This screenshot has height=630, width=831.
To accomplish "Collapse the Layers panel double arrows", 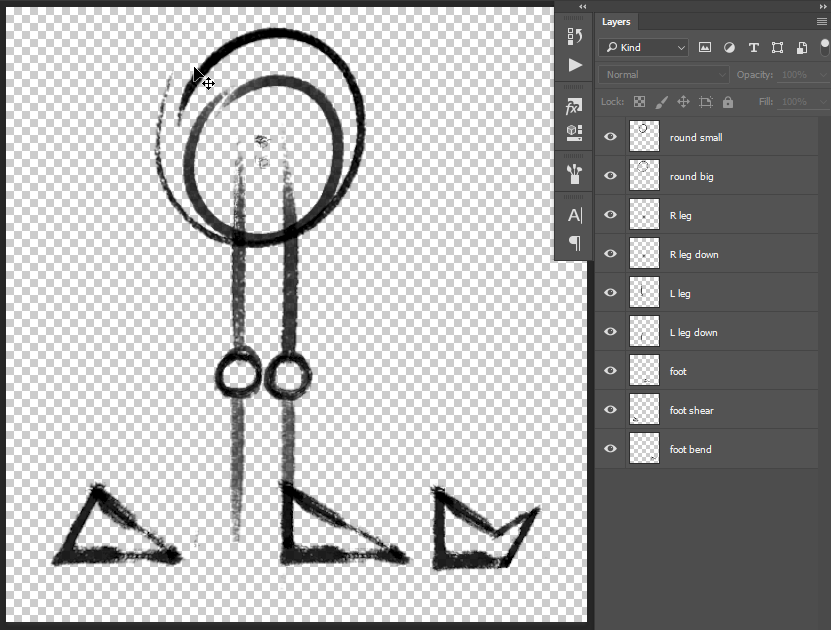I will (x=823, y=6).
